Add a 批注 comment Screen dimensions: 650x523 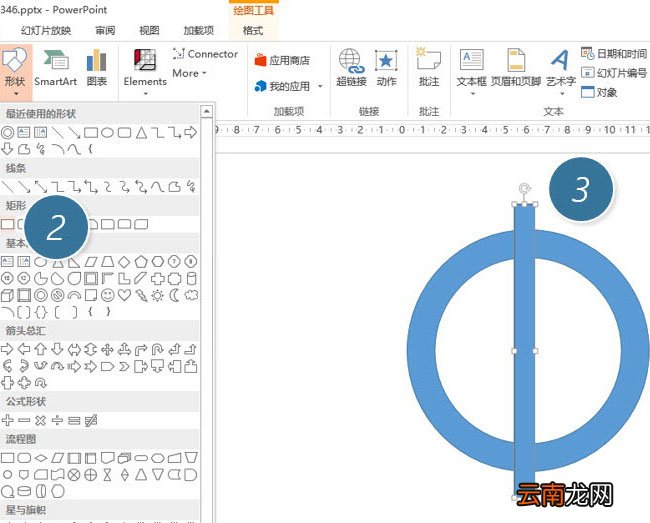[429, 68]
